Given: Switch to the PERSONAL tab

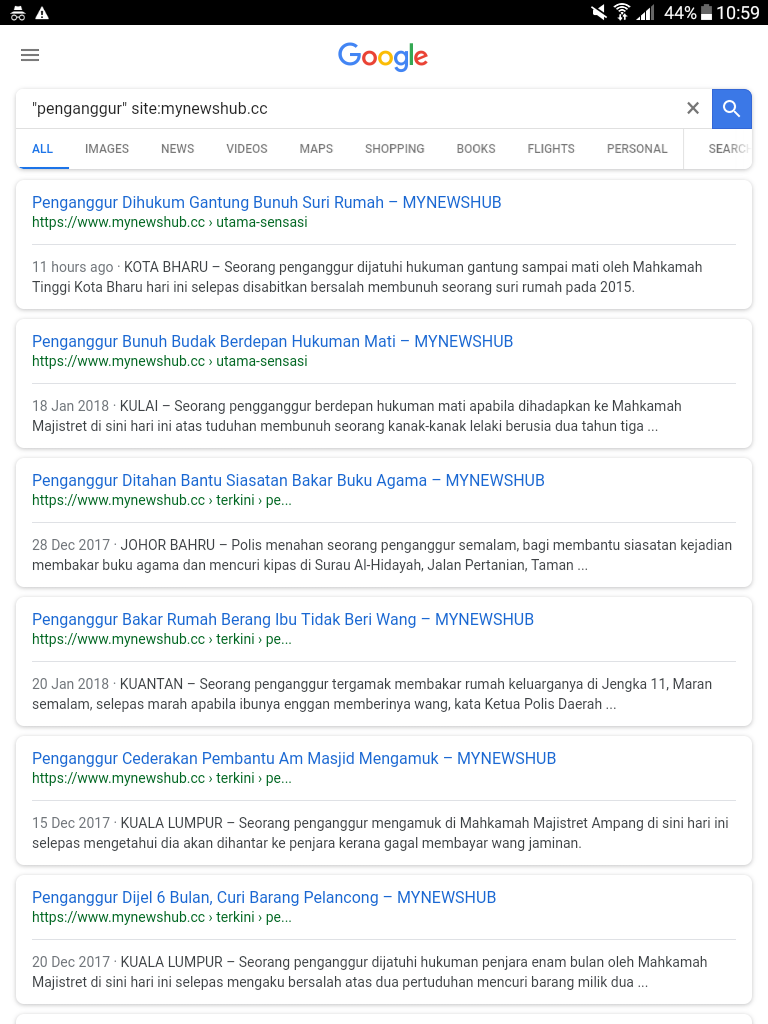Looking at the screenshot, I should point(637,149).
